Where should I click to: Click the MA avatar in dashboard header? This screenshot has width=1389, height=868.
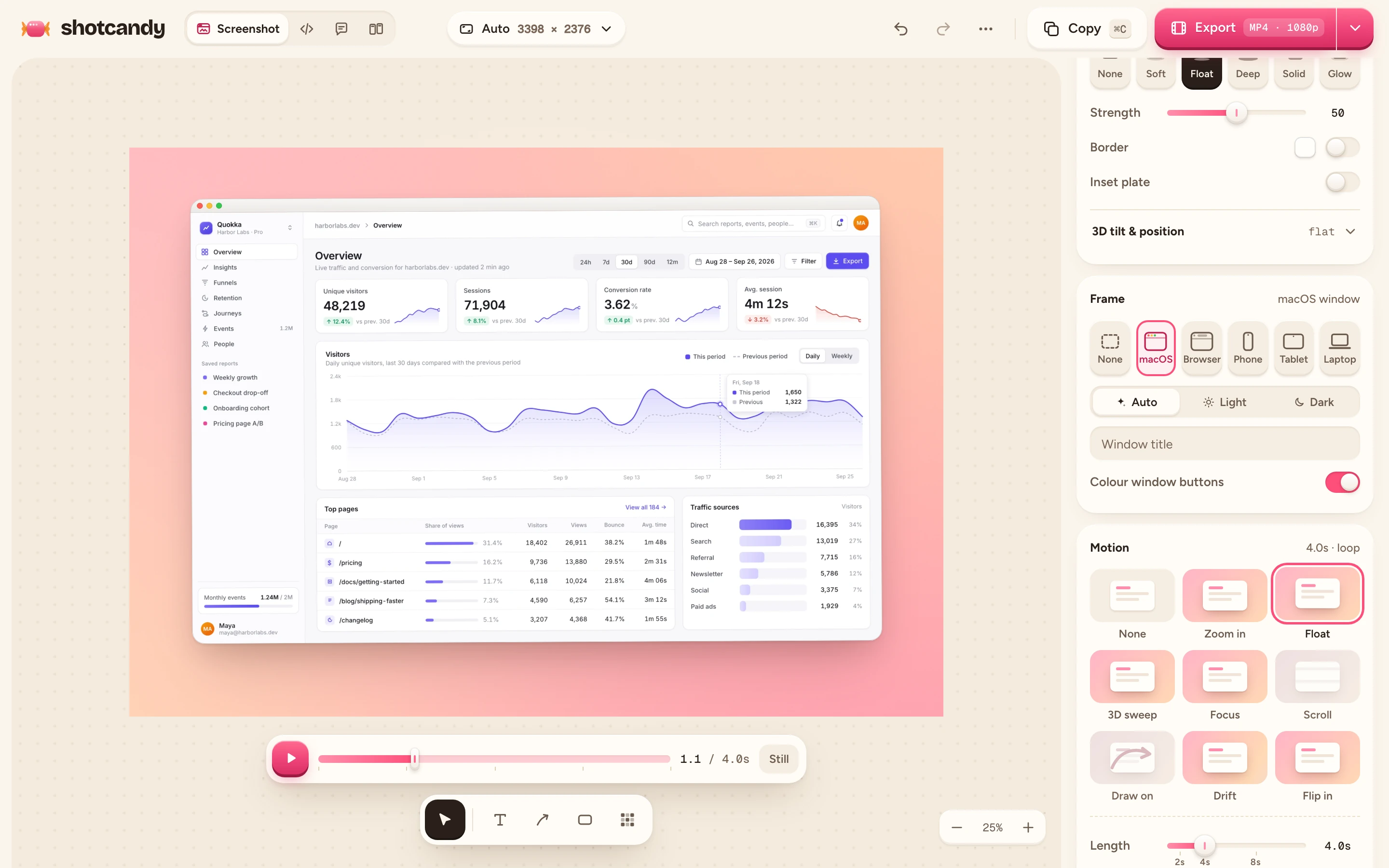860,223
